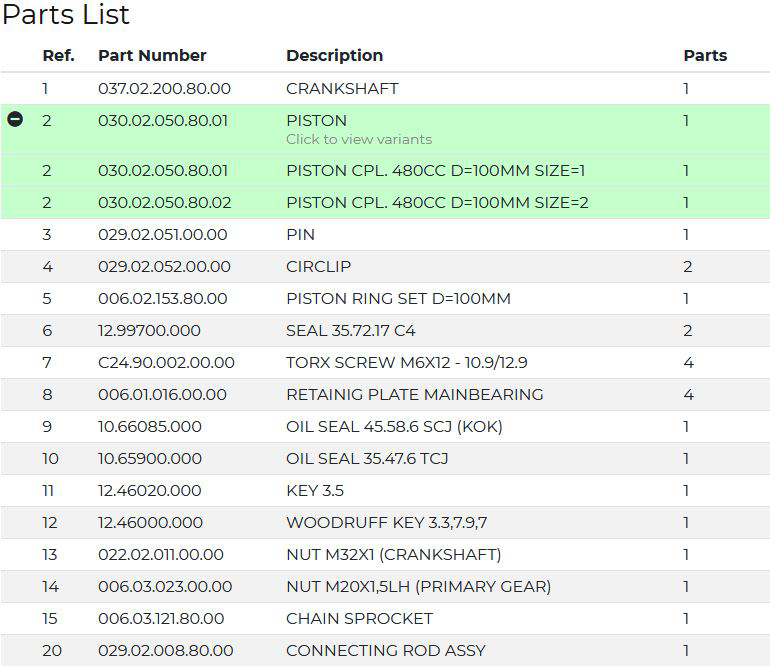
Task: Click RETAINIG PLATE MAINBEARING description
Action: click(415, 394)
